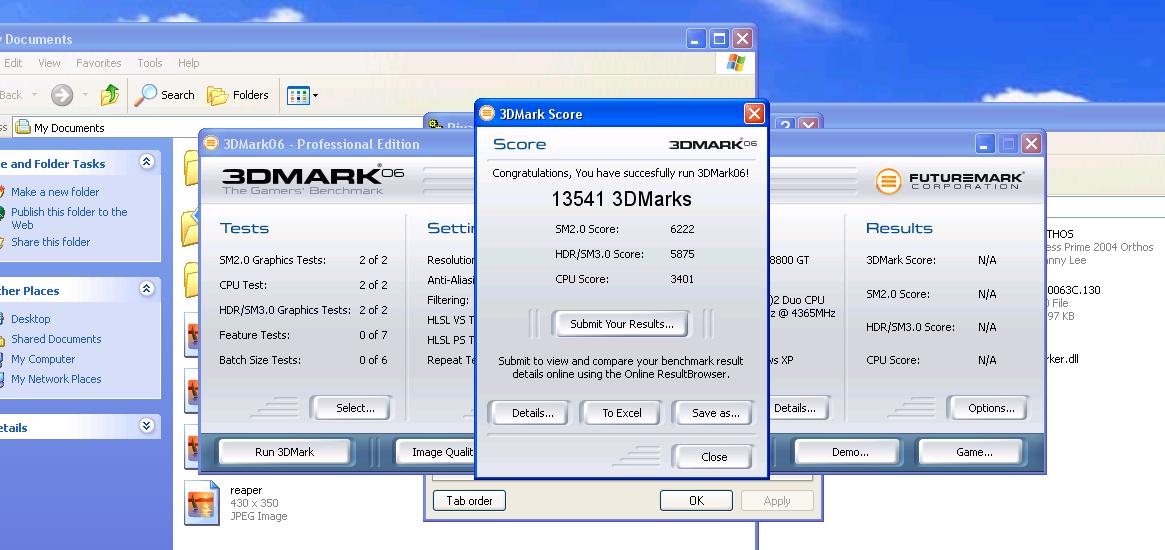Click Search toolbar button in My Documents
Viewport: 1165px width, 550px height.
coord(165,95)
